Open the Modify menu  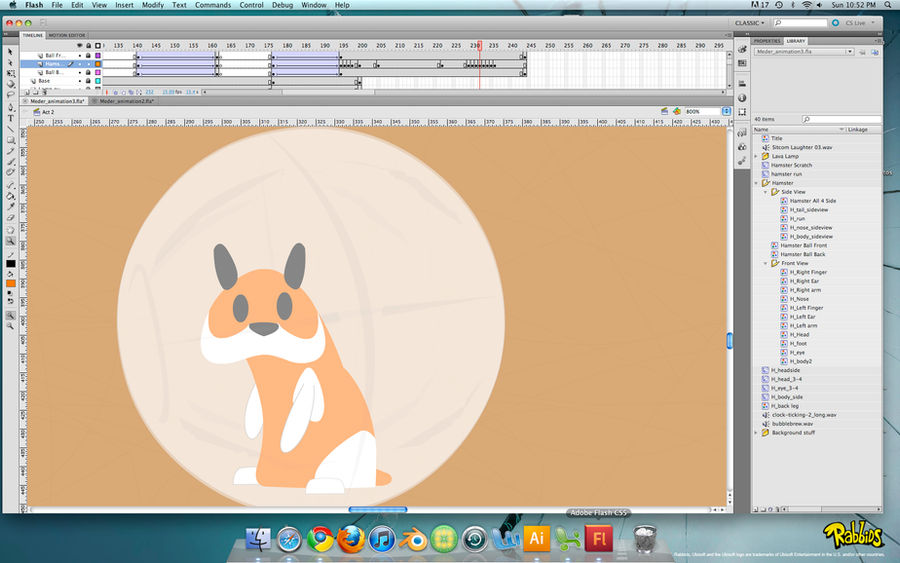point(153,5)
